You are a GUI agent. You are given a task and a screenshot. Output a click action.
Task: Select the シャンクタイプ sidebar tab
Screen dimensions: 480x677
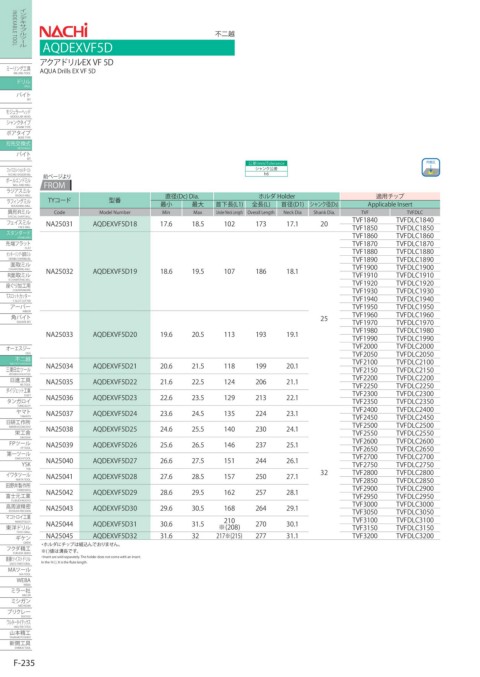tap(16, 123)
